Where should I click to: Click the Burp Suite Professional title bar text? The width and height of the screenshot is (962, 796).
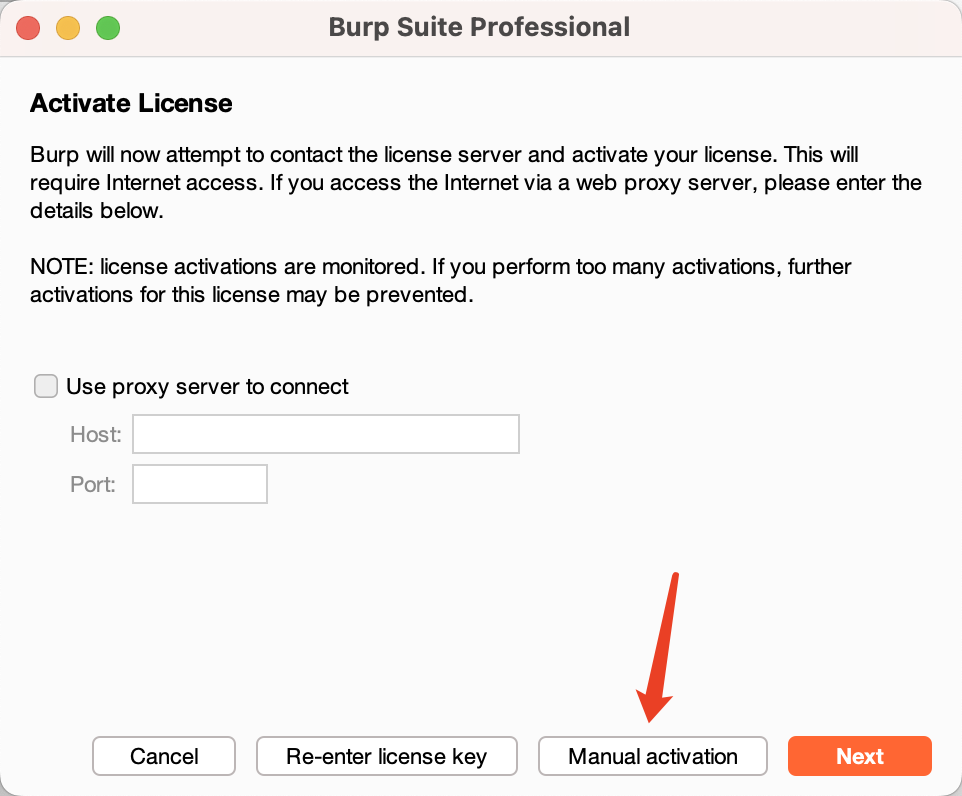click(x=479, y=27)
